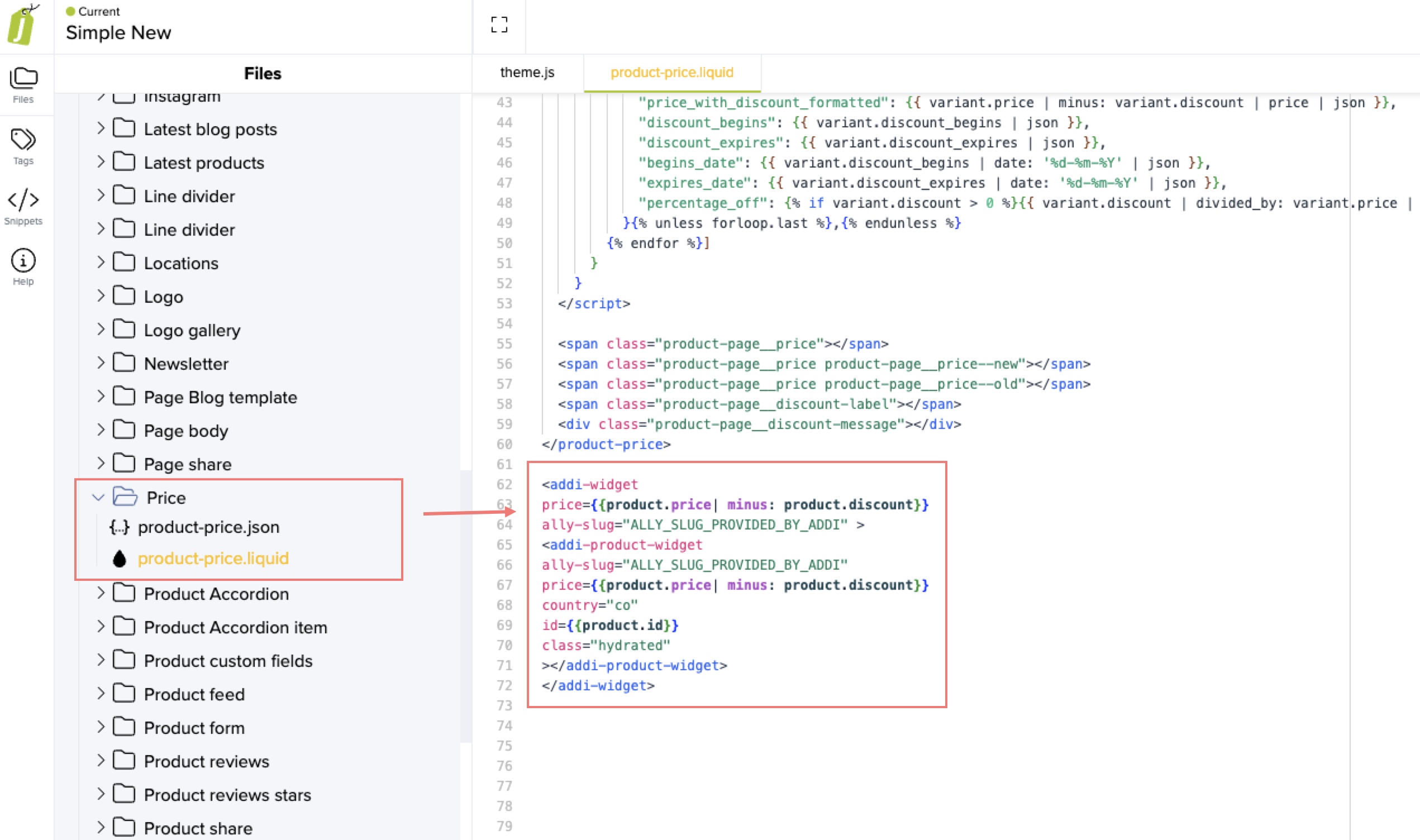Click the </script> closing tag line
The width and height of the screenshot is (1420, 840).
pyautogui.click(x=594, y=303)
